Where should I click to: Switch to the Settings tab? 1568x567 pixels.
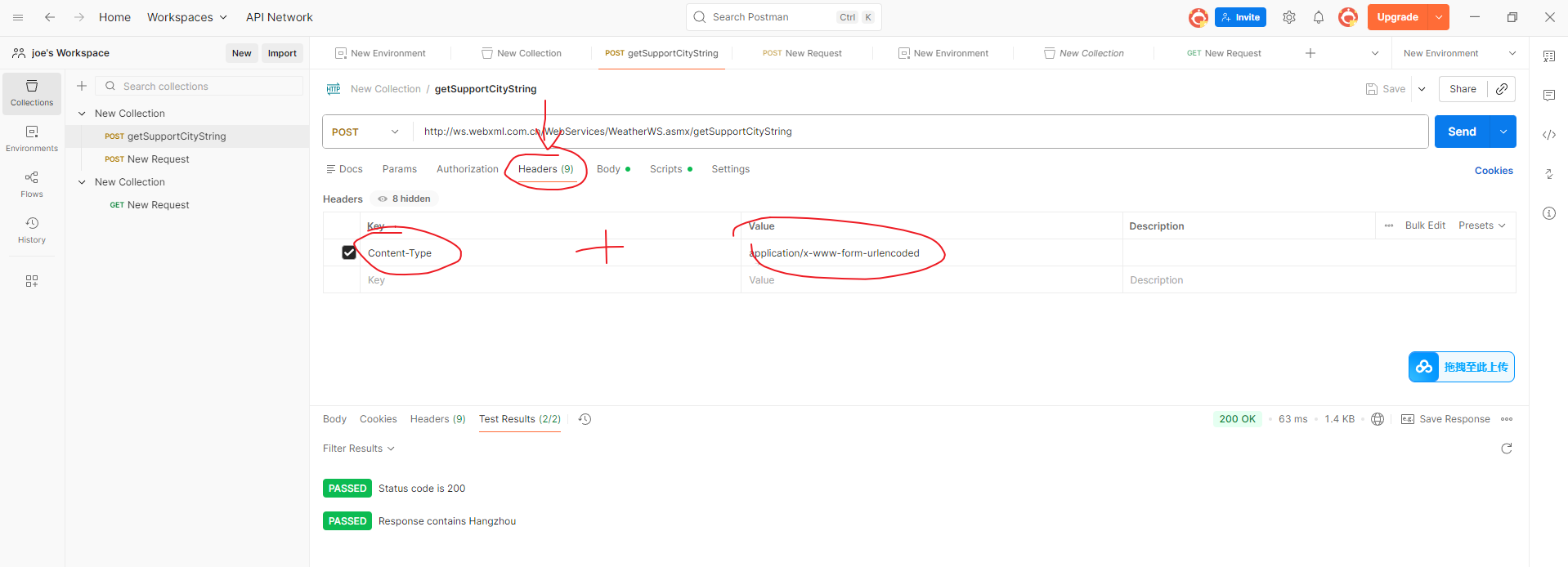731,169
